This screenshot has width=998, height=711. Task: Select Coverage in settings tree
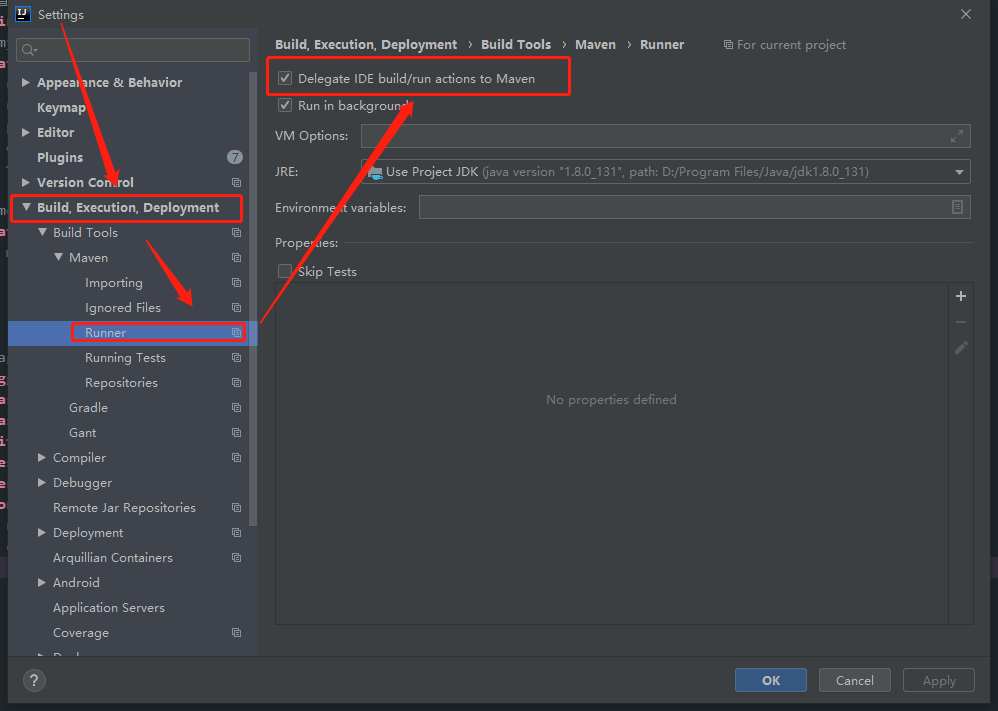click(81, 633)
